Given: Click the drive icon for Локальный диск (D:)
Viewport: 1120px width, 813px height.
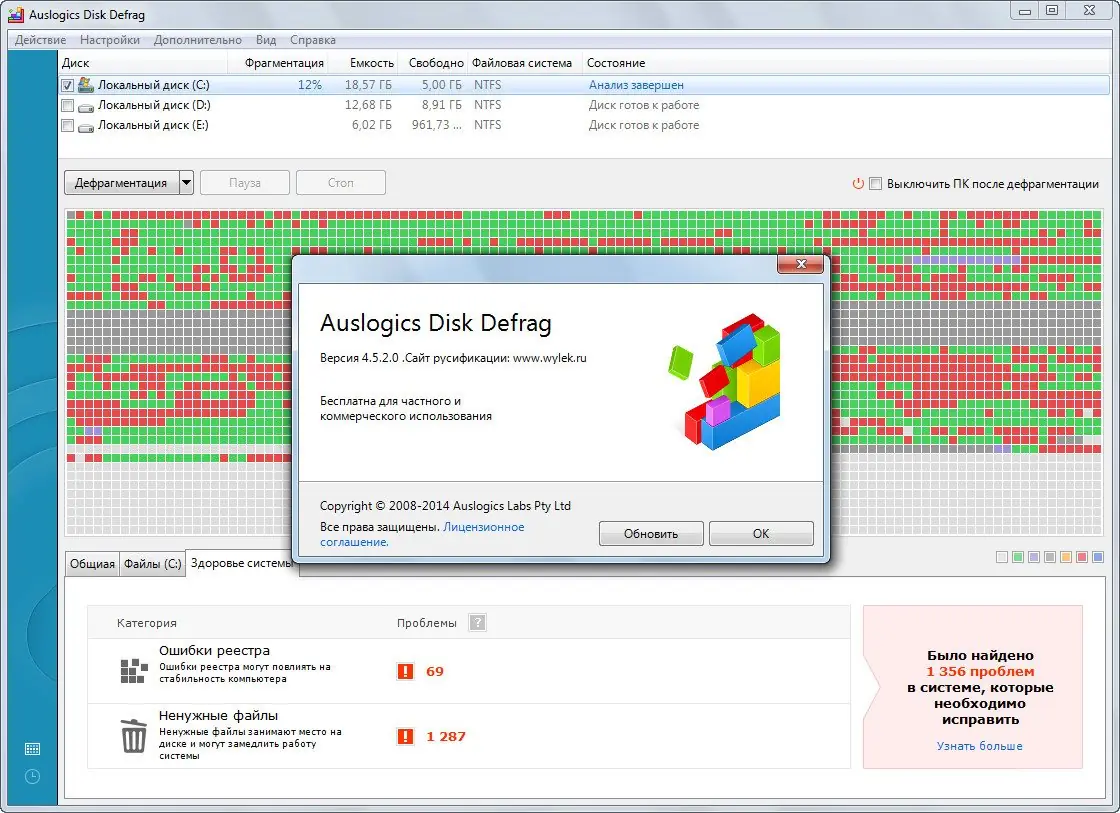Looking at the screenshot, I should tap(86, 106).
